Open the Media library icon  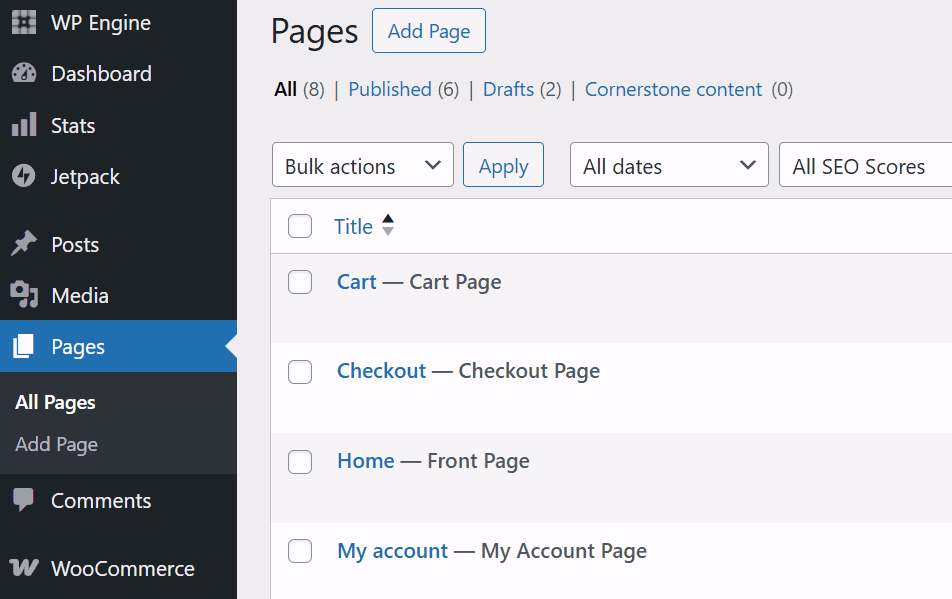tap(24, 295)
